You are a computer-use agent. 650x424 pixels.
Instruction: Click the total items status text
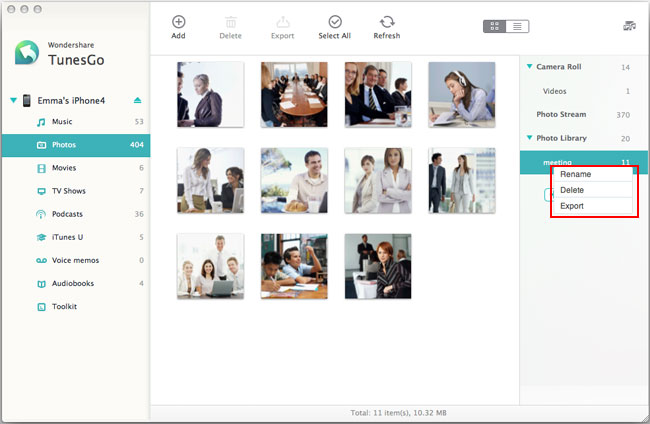click(x=398, y=413)
